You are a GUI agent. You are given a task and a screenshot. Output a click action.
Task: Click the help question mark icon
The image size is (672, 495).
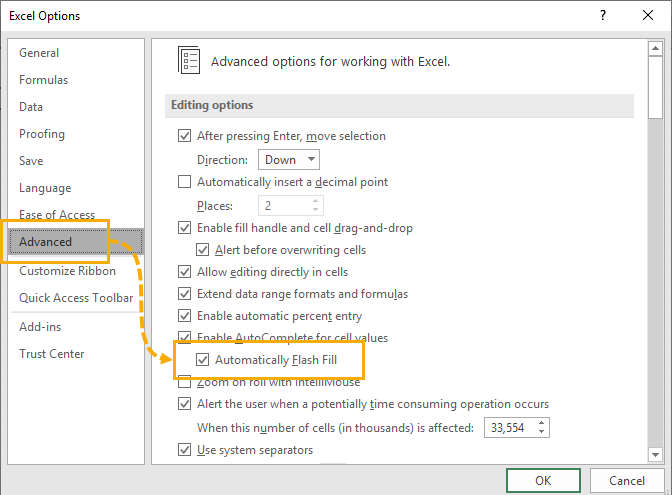click(x=603, y=16)
